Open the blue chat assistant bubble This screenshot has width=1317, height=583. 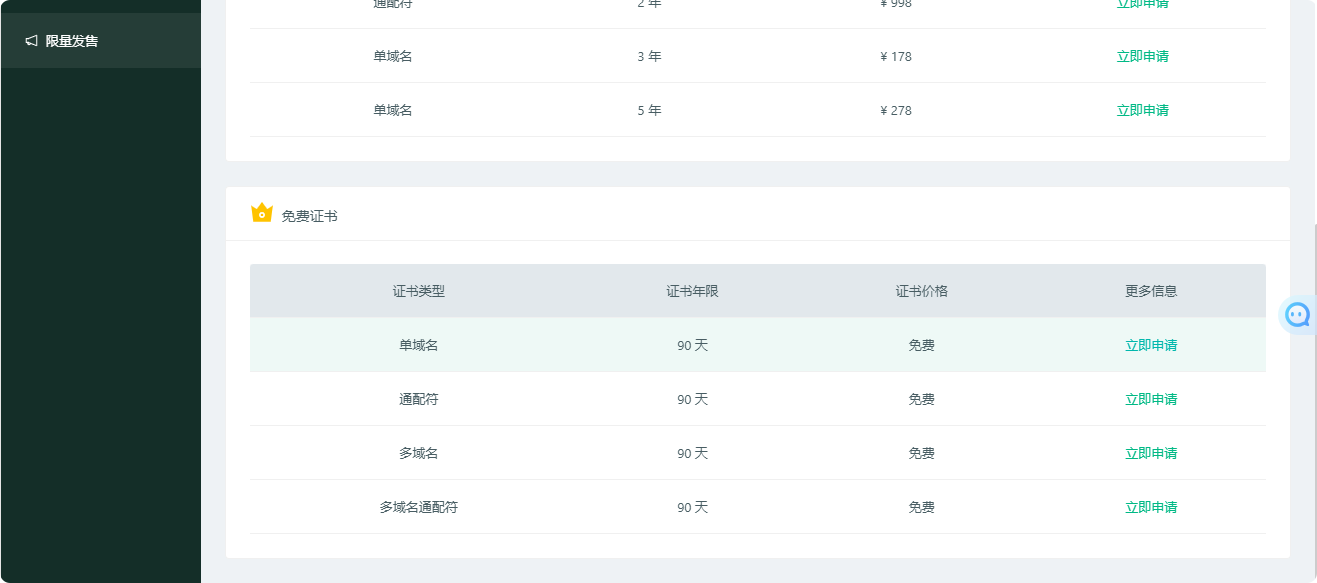pyautogui.click(x=1297, y=315)
